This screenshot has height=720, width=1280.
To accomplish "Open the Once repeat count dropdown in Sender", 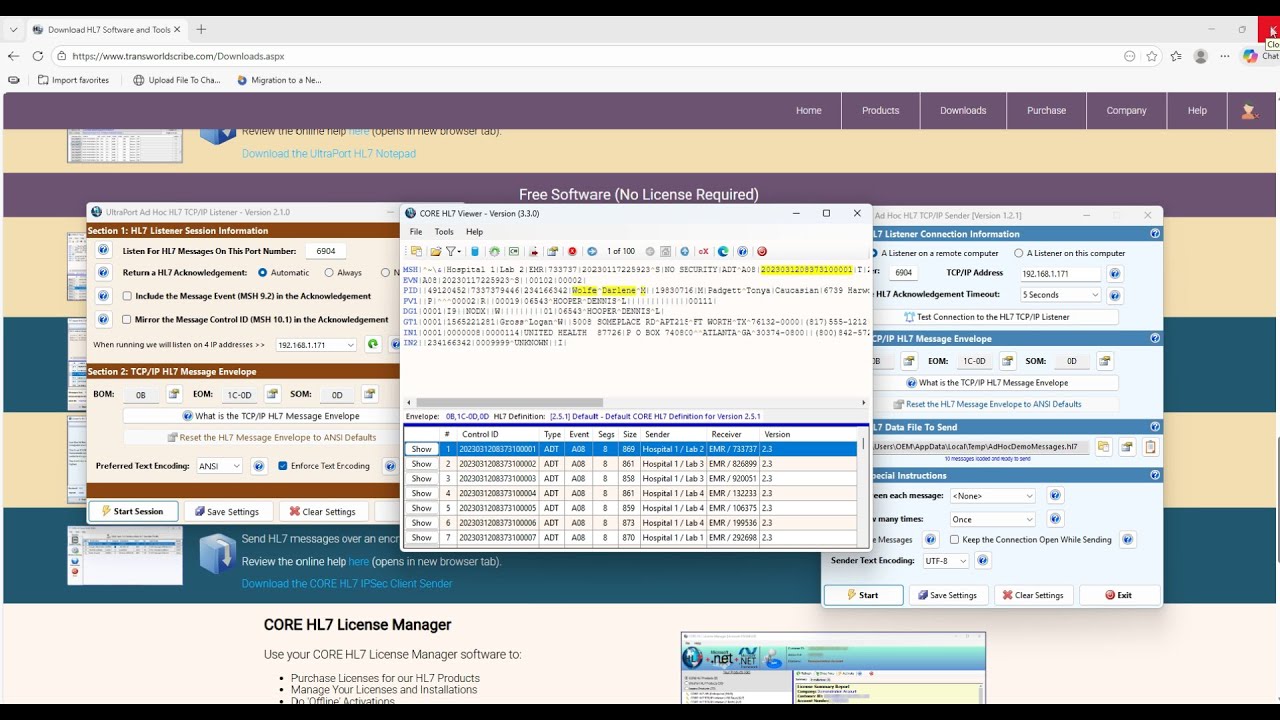I will 992,519.
